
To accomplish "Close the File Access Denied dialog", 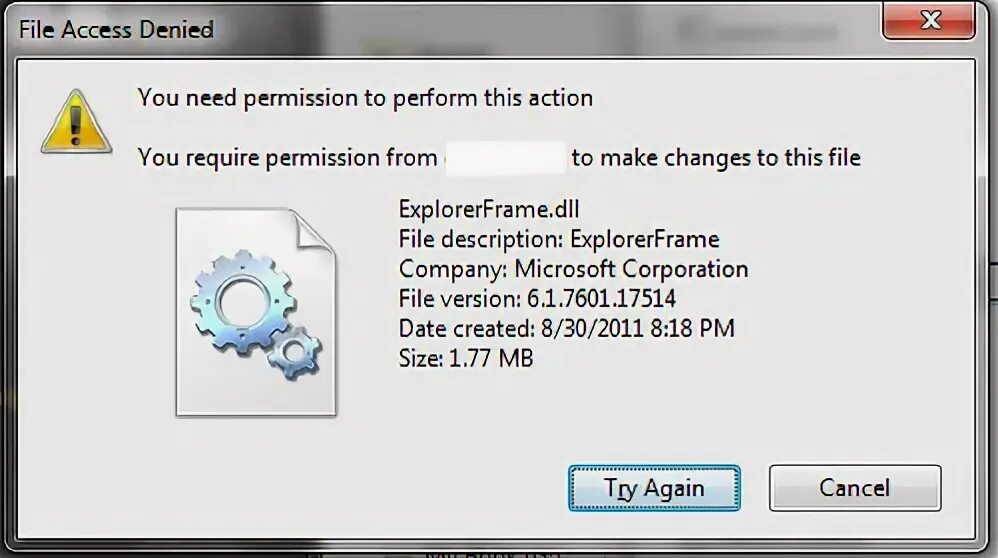I will [x=929, y=20].
